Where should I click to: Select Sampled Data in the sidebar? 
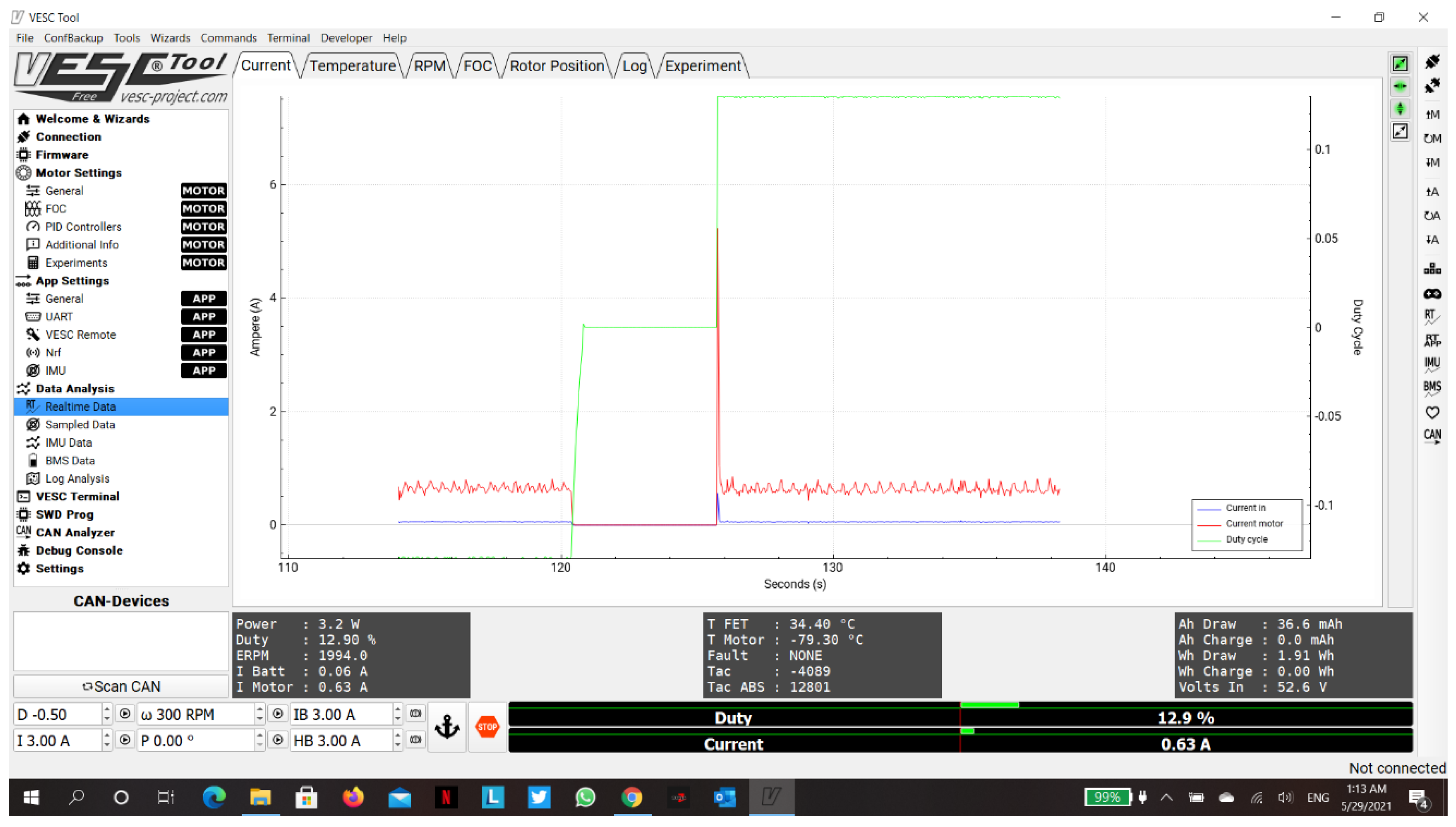[x=80, y=424]
